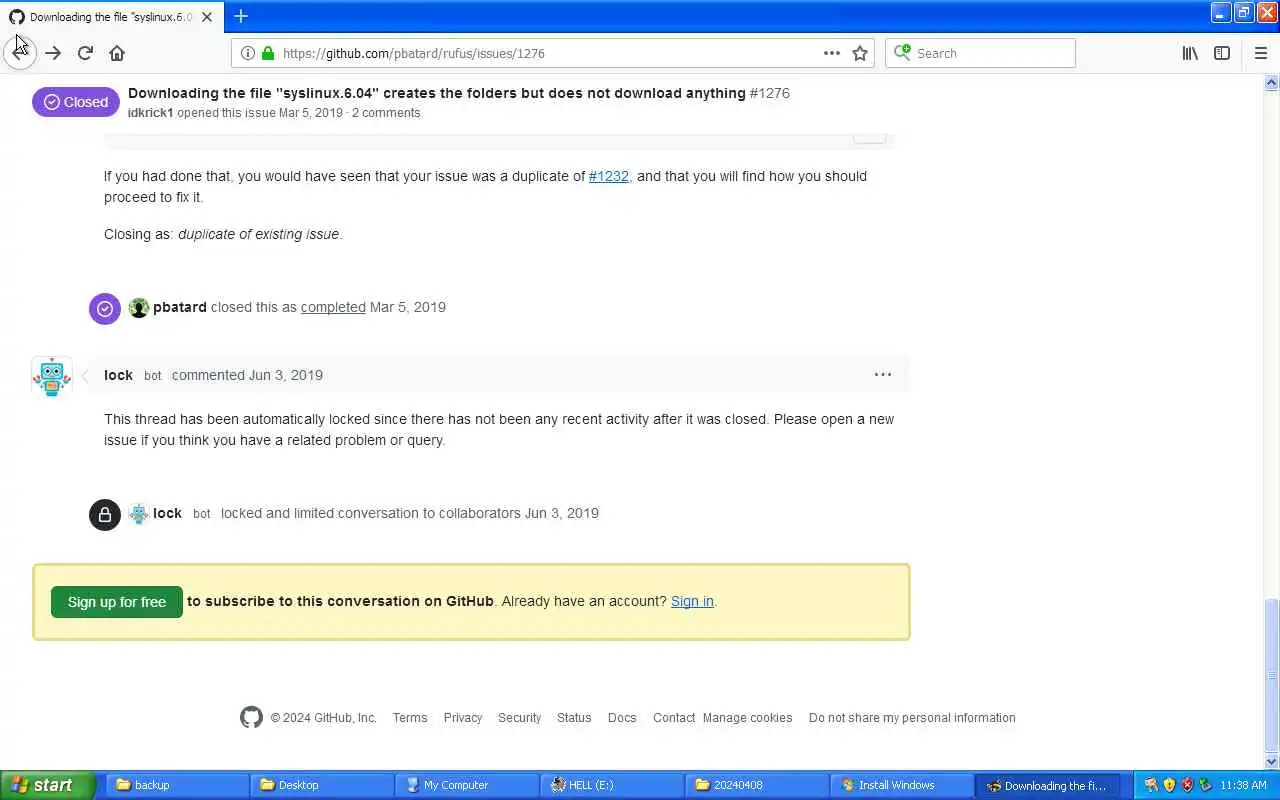This screenshot has height=800, width=1280.
Task: Open footer Security link
Action: pyautogui.click(x=520, y=718)
